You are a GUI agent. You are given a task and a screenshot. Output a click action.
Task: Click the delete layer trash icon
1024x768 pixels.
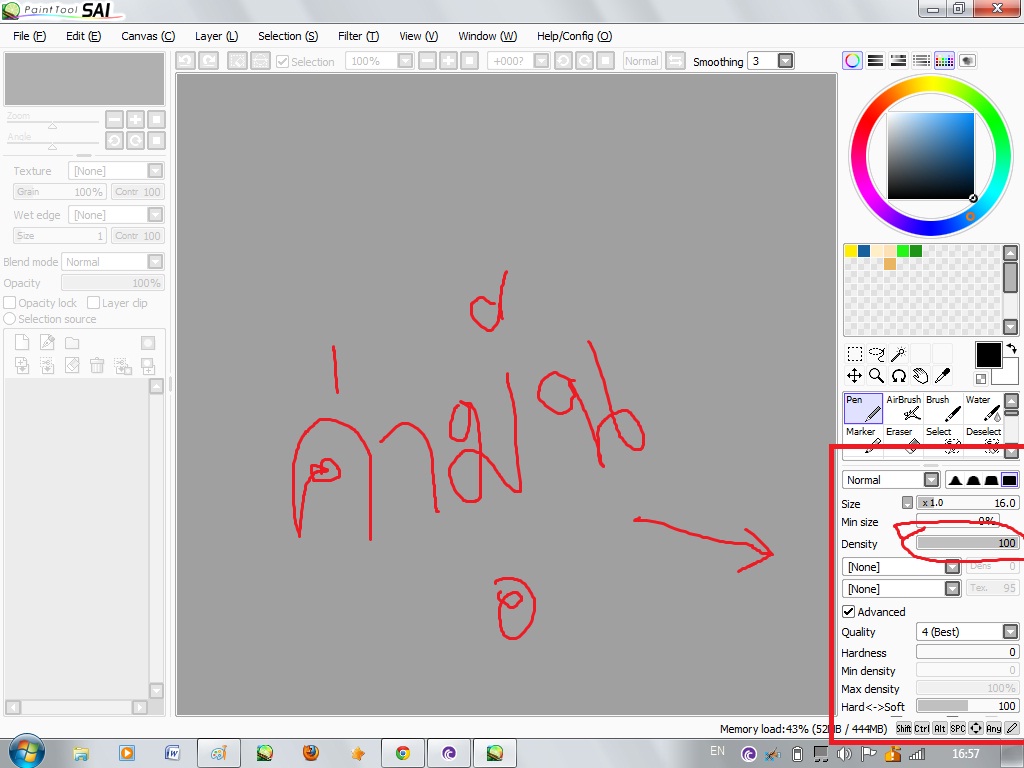pos(97,365)
